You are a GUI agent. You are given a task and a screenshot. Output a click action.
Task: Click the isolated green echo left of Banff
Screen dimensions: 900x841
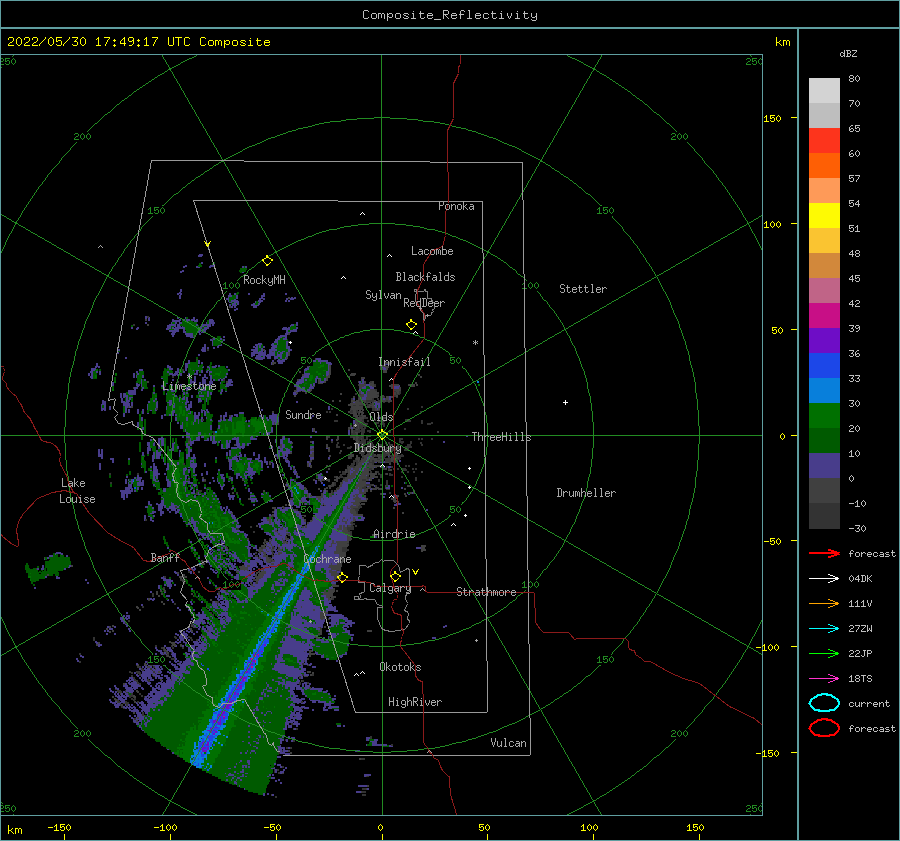[48, 567]
